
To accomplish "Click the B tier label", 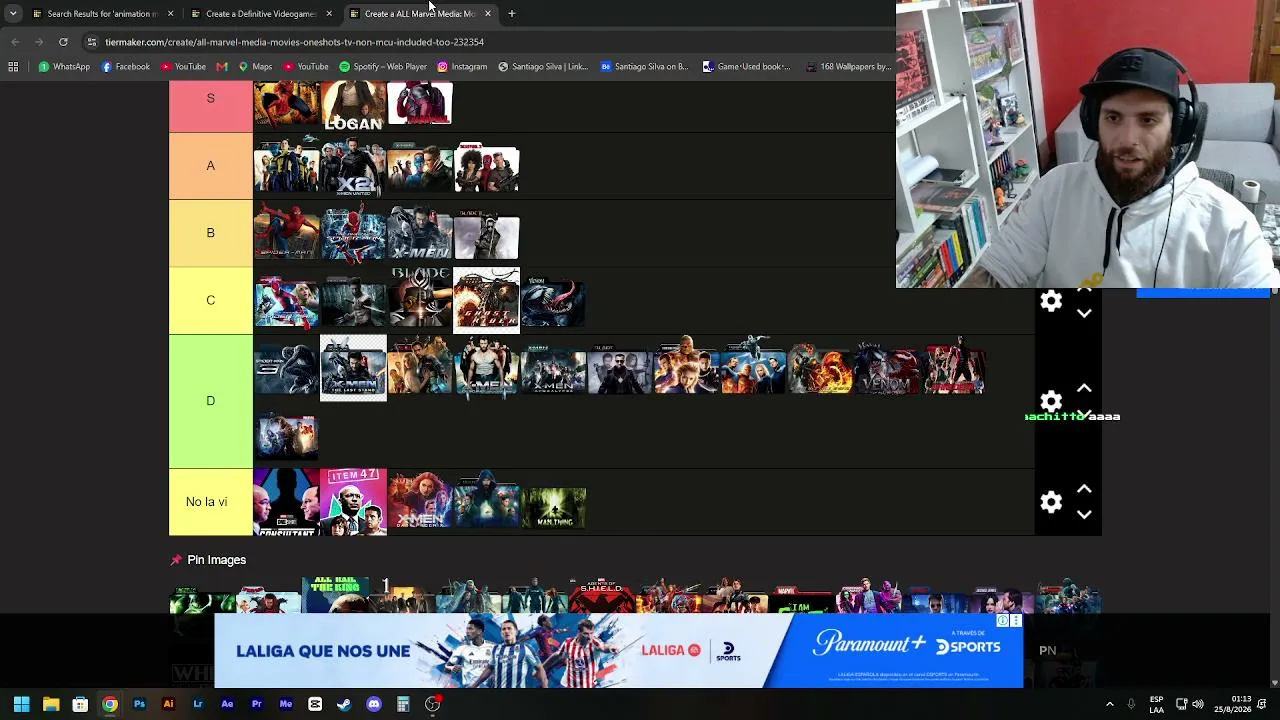I will tap(210, 232).
